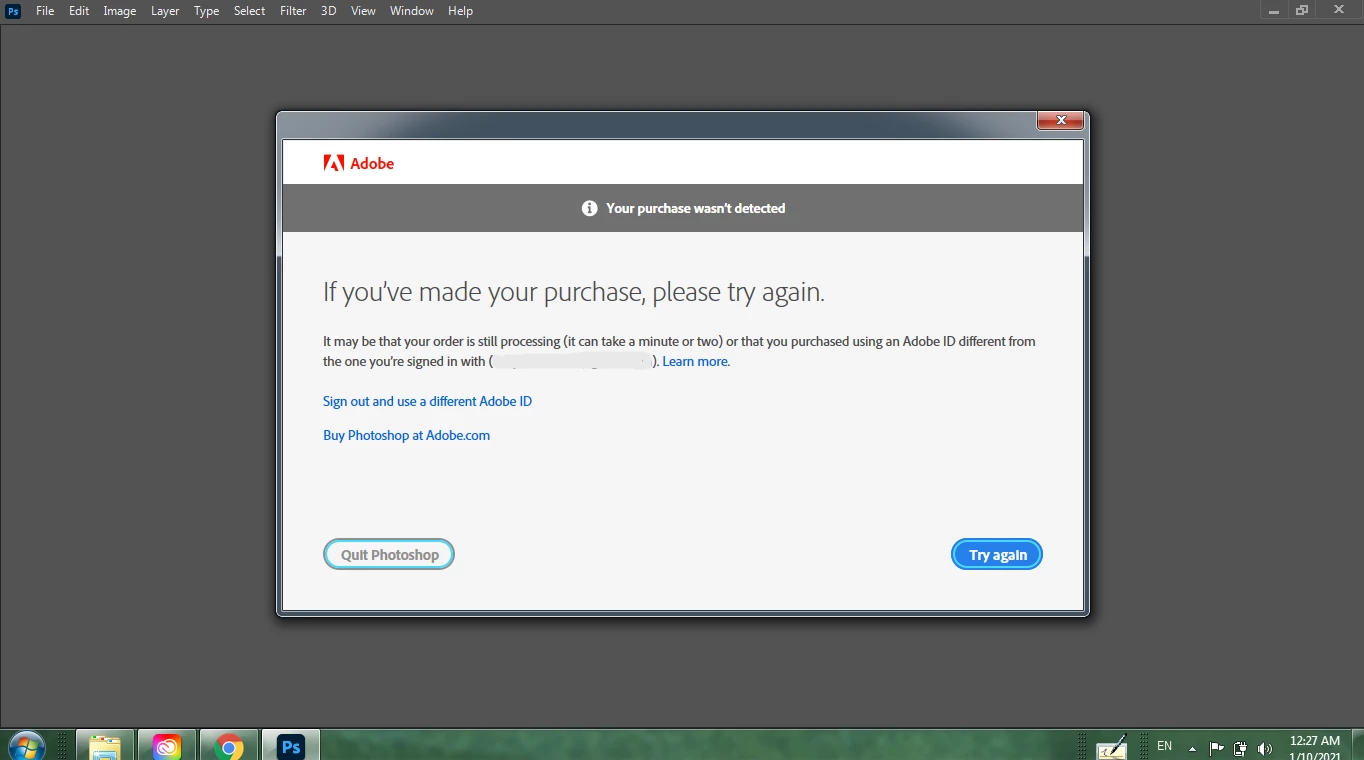Click the heading about trying purchase again
Viewport: 1364px width, 760px height.
[574, 292]
